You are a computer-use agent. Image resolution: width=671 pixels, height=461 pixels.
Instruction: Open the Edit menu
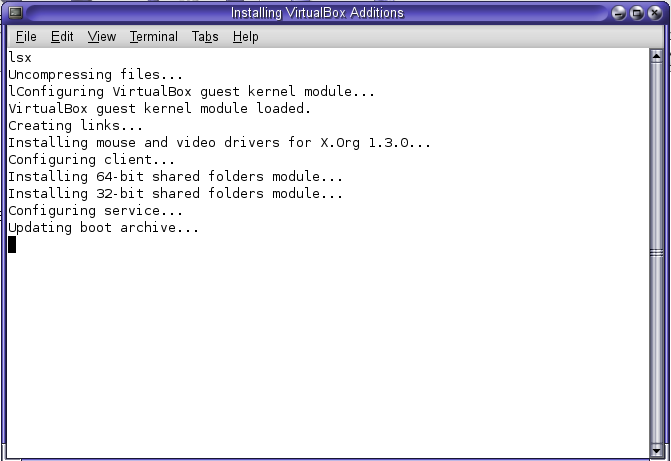[x=62, y=37]
